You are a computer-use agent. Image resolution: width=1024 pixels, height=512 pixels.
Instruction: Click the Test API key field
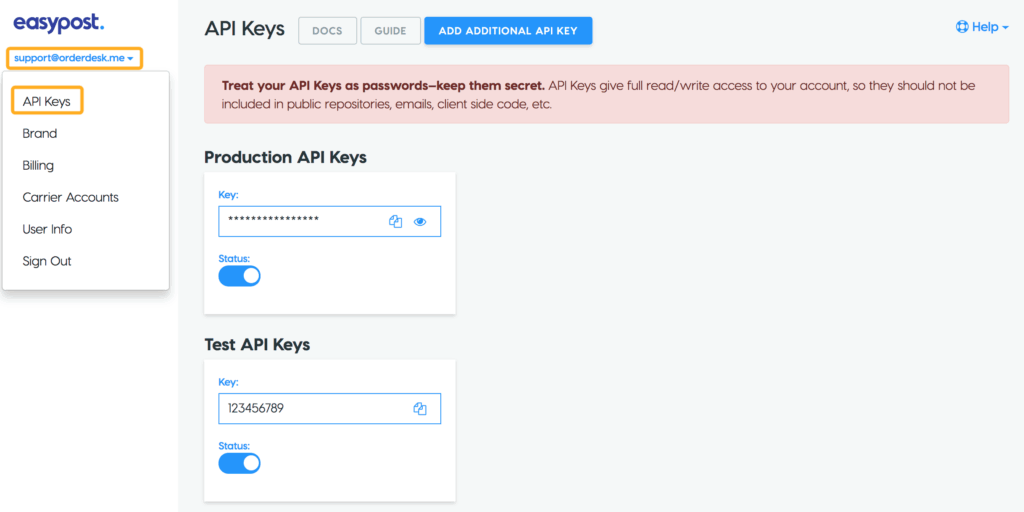[310, 409]
